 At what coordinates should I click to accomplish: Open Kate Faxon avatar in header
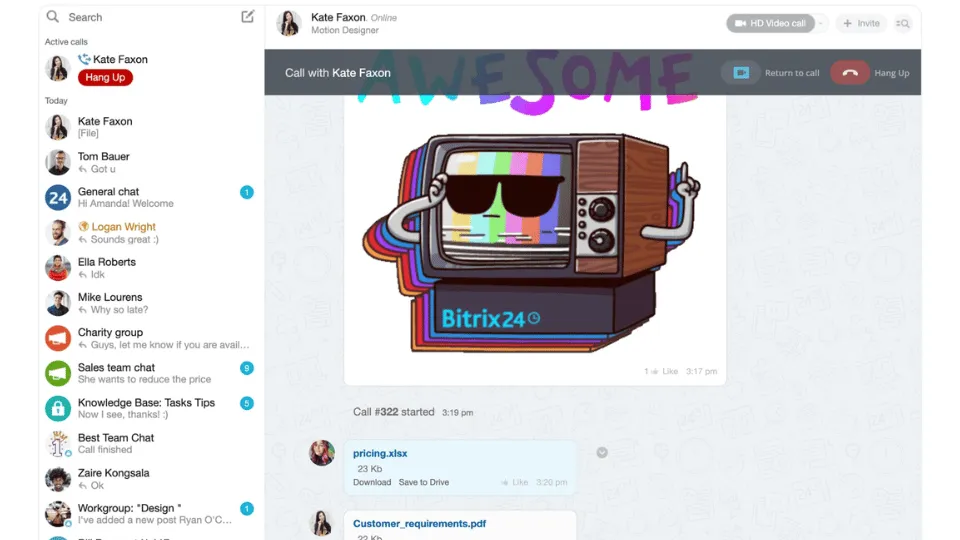click(288, 23)
